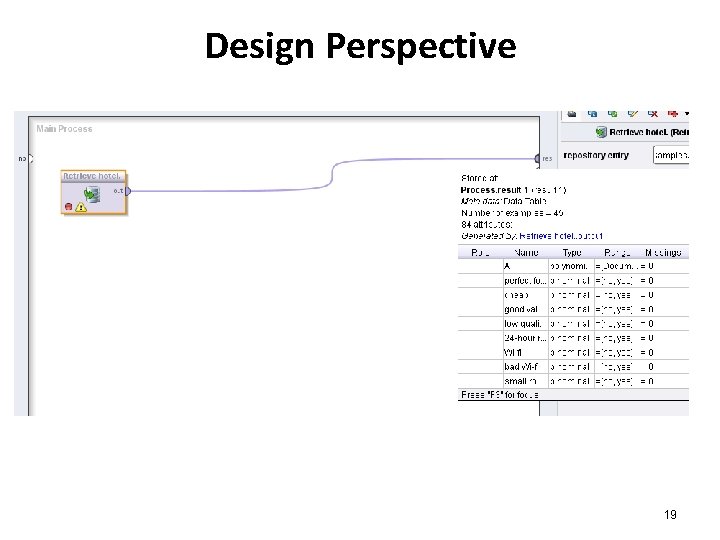Select the Retrieve hotel operator icon

coord(91,194)
